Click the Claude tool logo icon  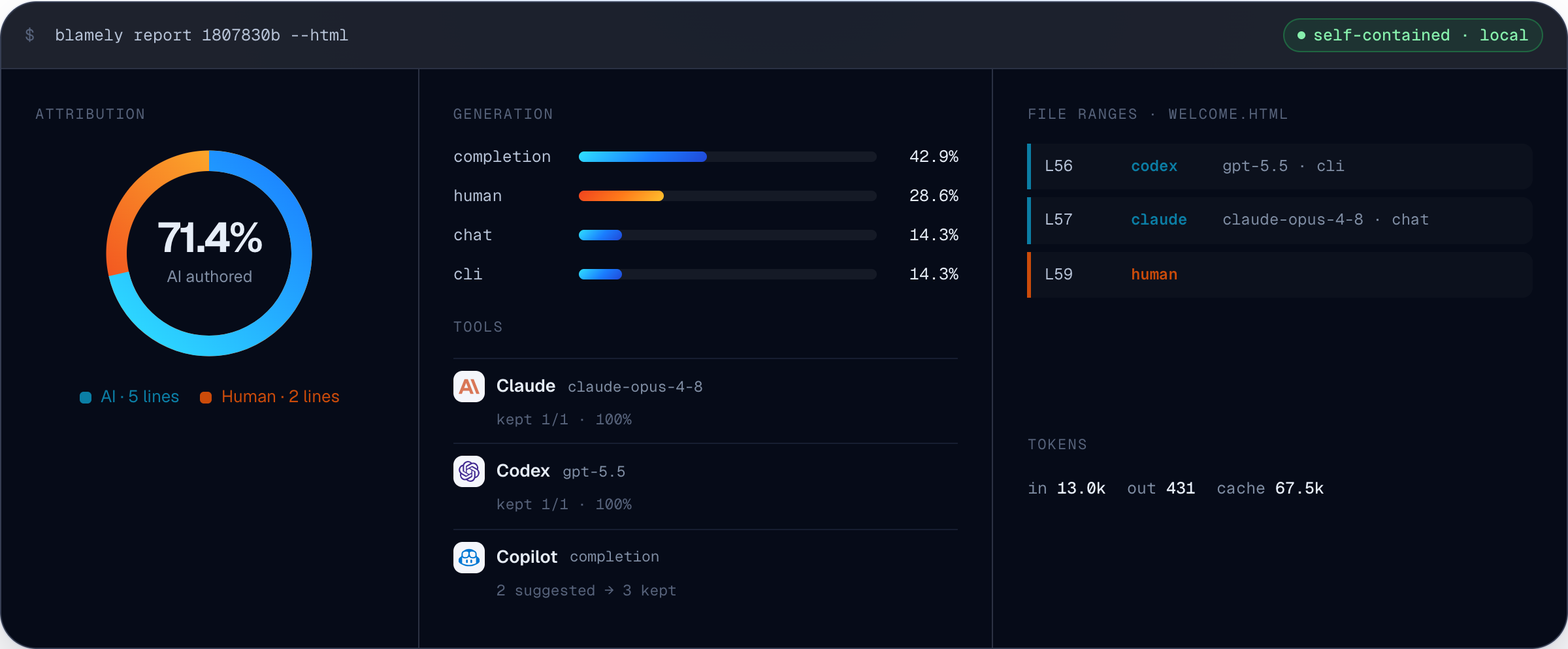469,387
